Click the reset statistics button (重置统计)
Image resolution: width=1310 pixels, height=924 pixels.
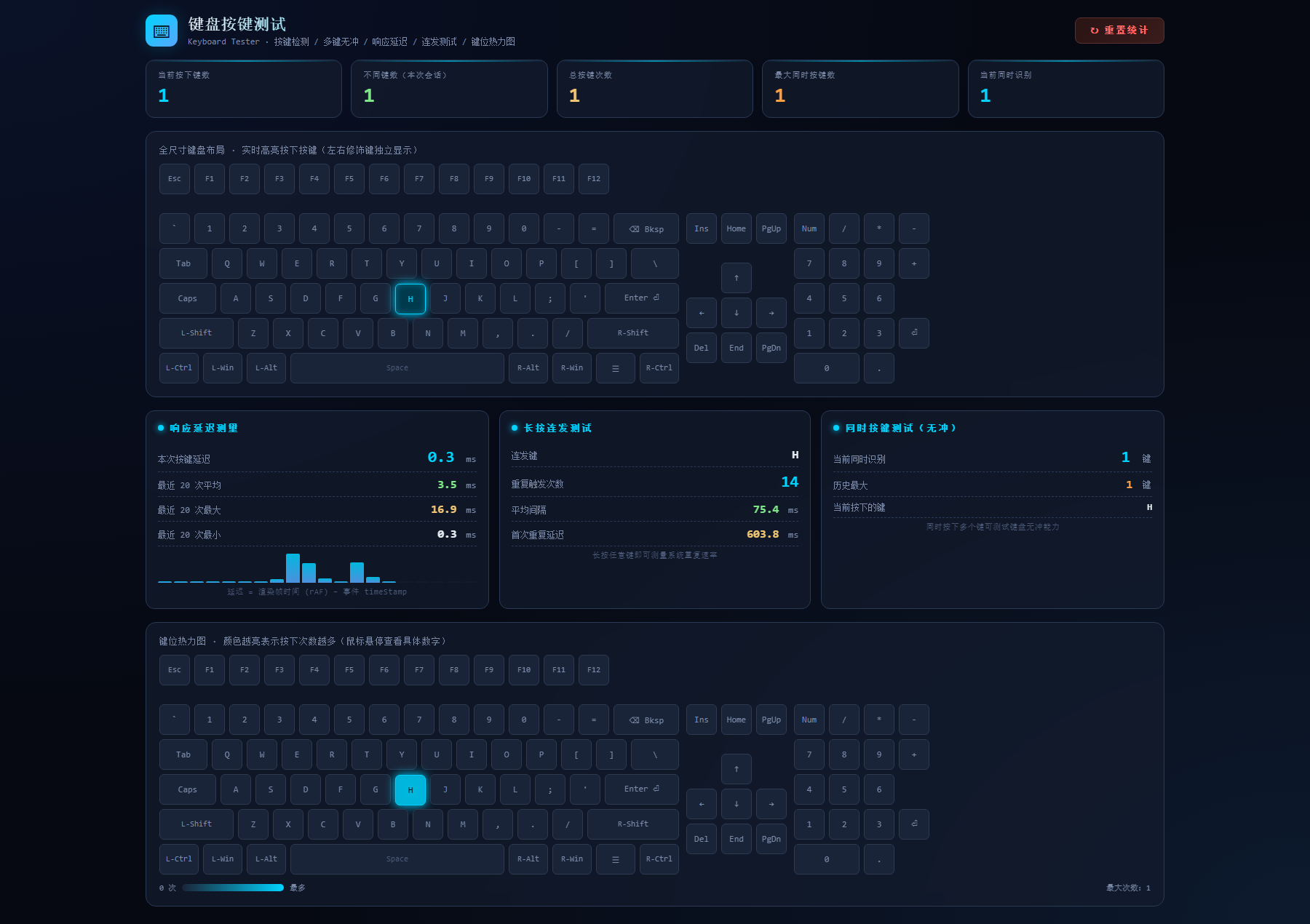click(1119, 31)
